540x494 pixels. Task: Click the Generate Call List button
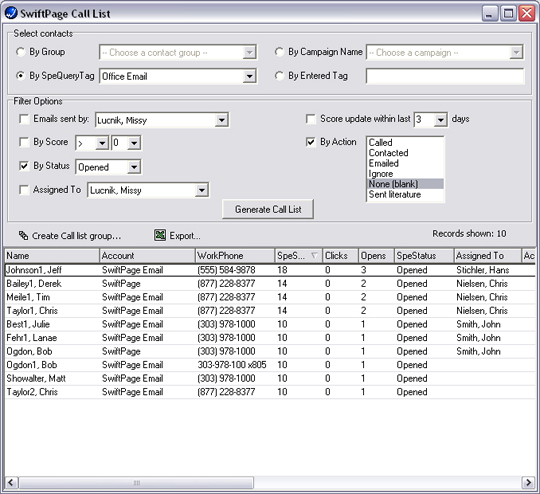[x=268, y=209]
